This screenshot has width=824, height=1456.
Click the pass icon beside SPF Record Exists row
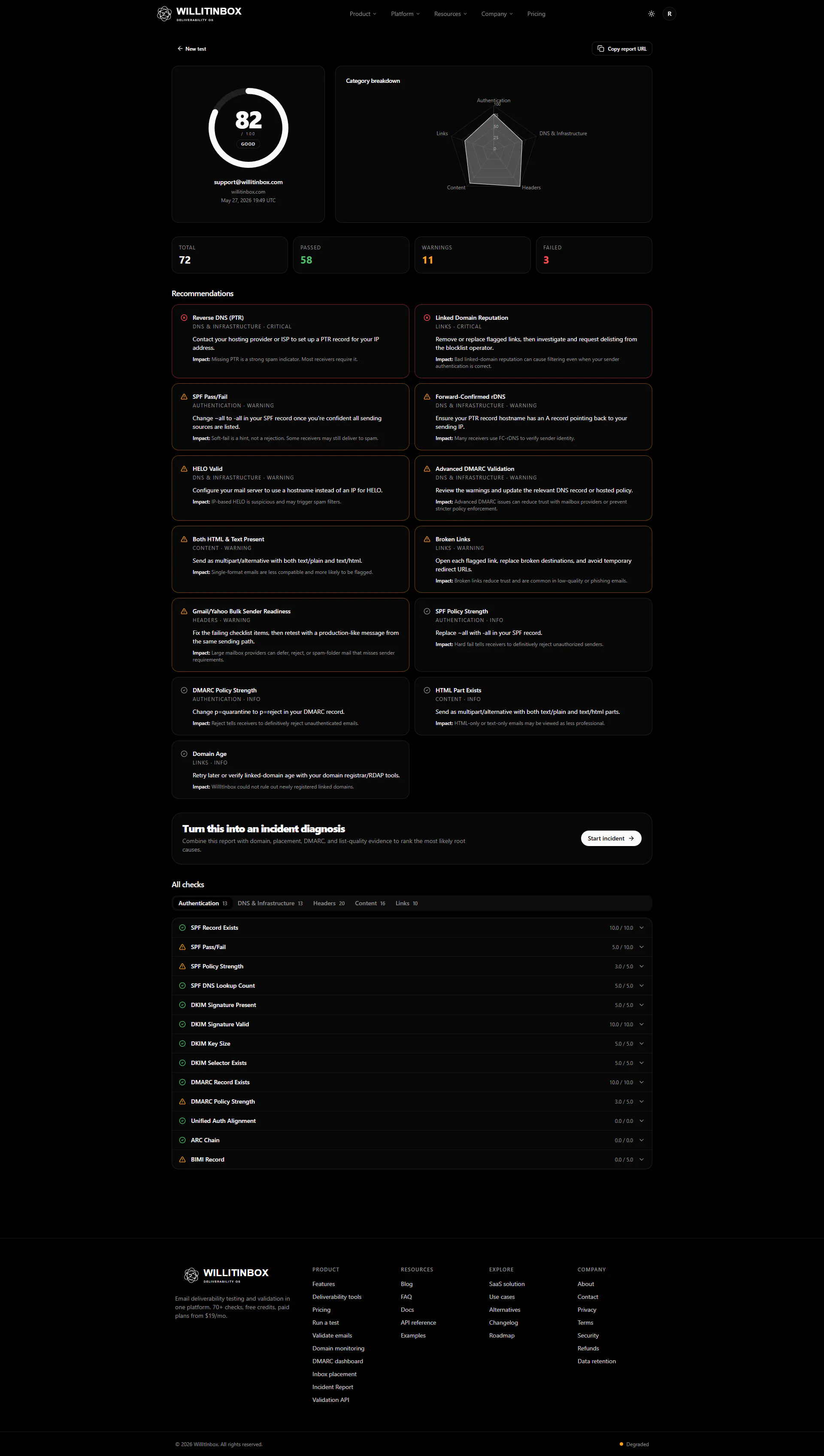click(182, 928)
